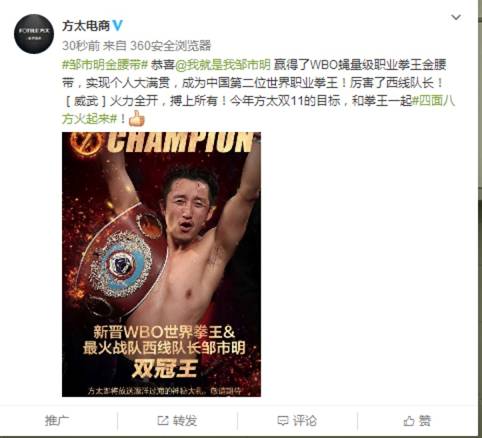Screen dimensions: 482x438
Task: Click the 转发 repost share icon
Action: [163, 421]
